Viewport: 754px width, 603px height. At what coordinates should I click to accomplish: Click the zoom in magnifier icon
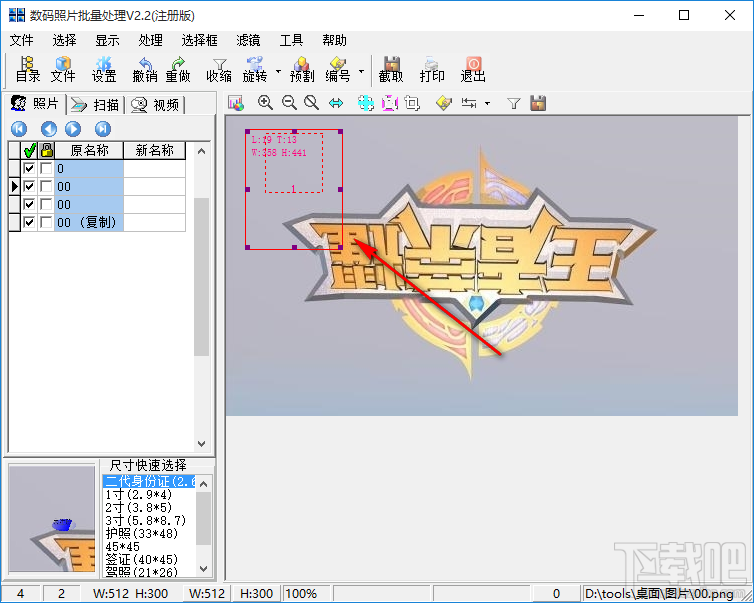point(265,102)
